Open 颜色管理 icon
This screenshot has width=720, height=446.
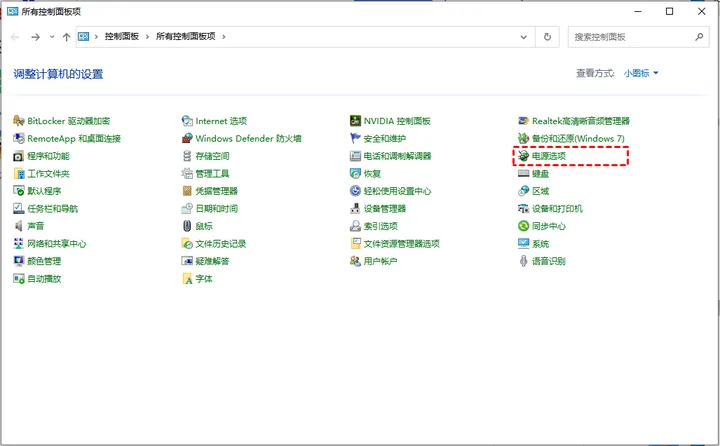[x=18, y=261]
